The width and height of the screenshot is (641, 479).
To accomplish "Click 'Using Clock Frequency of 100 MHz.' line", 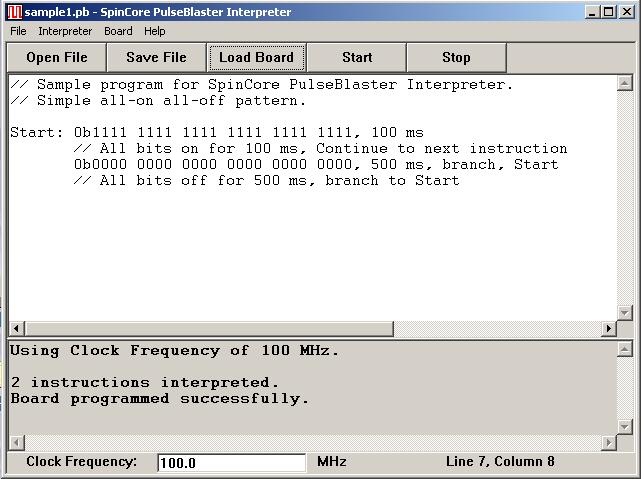I will point(175,351).
